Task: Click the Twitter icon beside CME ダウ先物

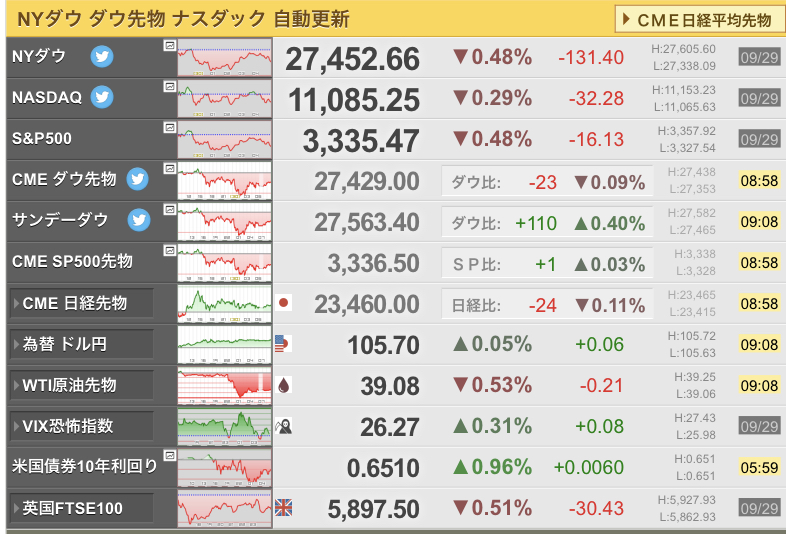Action: tap(137, 179)
